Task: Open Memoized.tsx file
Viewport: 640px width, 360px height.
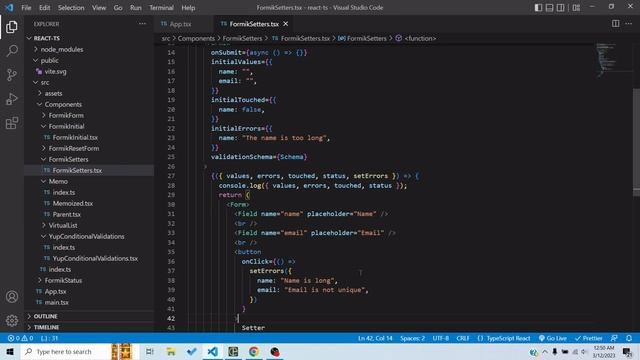Action: [x=89, y=203]
